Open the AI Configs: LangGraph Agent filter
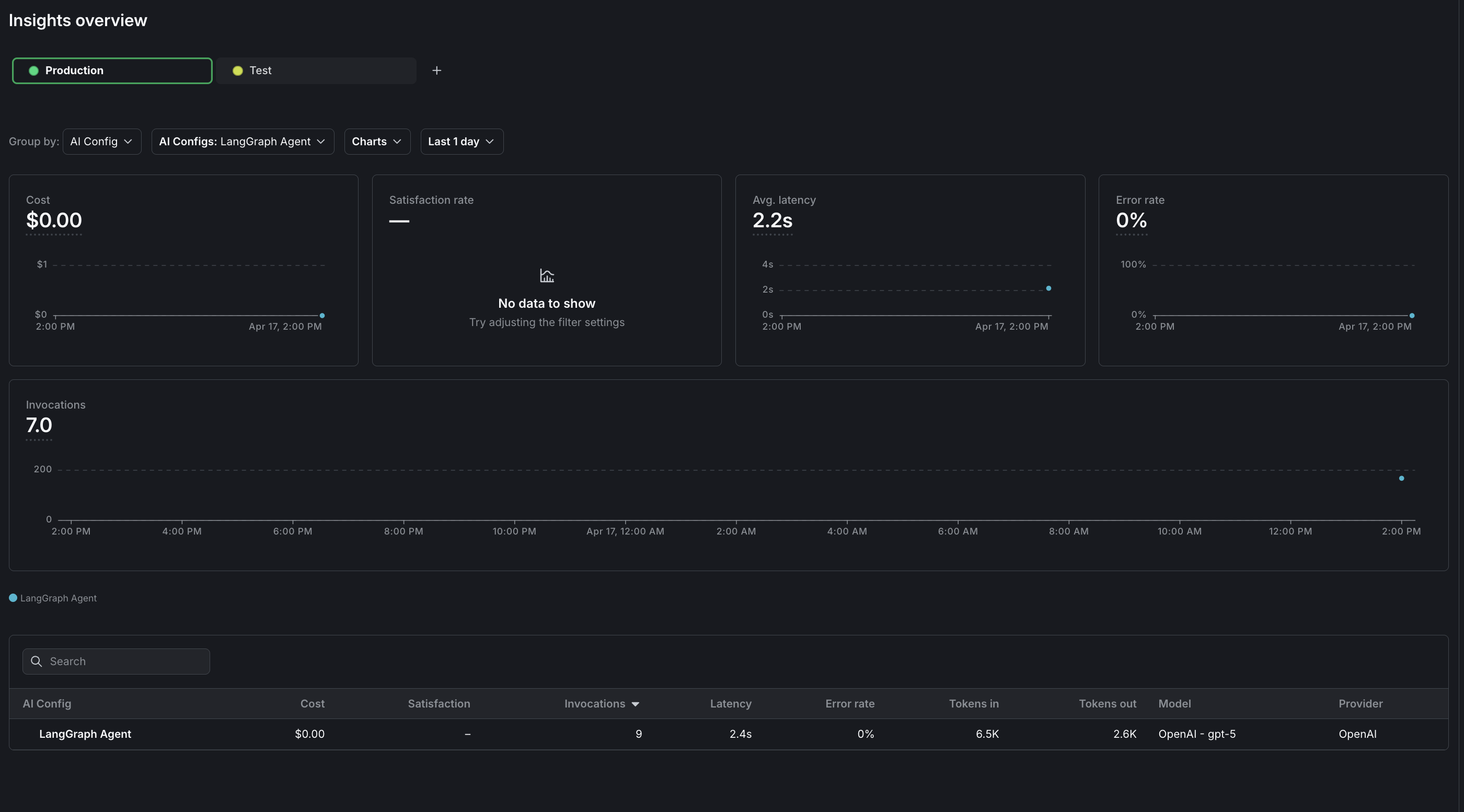The height and width of the screenshot is (812, 1464). point(242,142)
